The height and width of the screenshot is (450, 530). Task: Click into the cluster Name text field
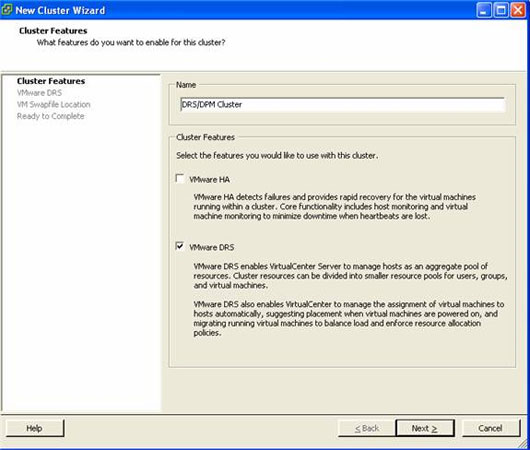(343, 104)
